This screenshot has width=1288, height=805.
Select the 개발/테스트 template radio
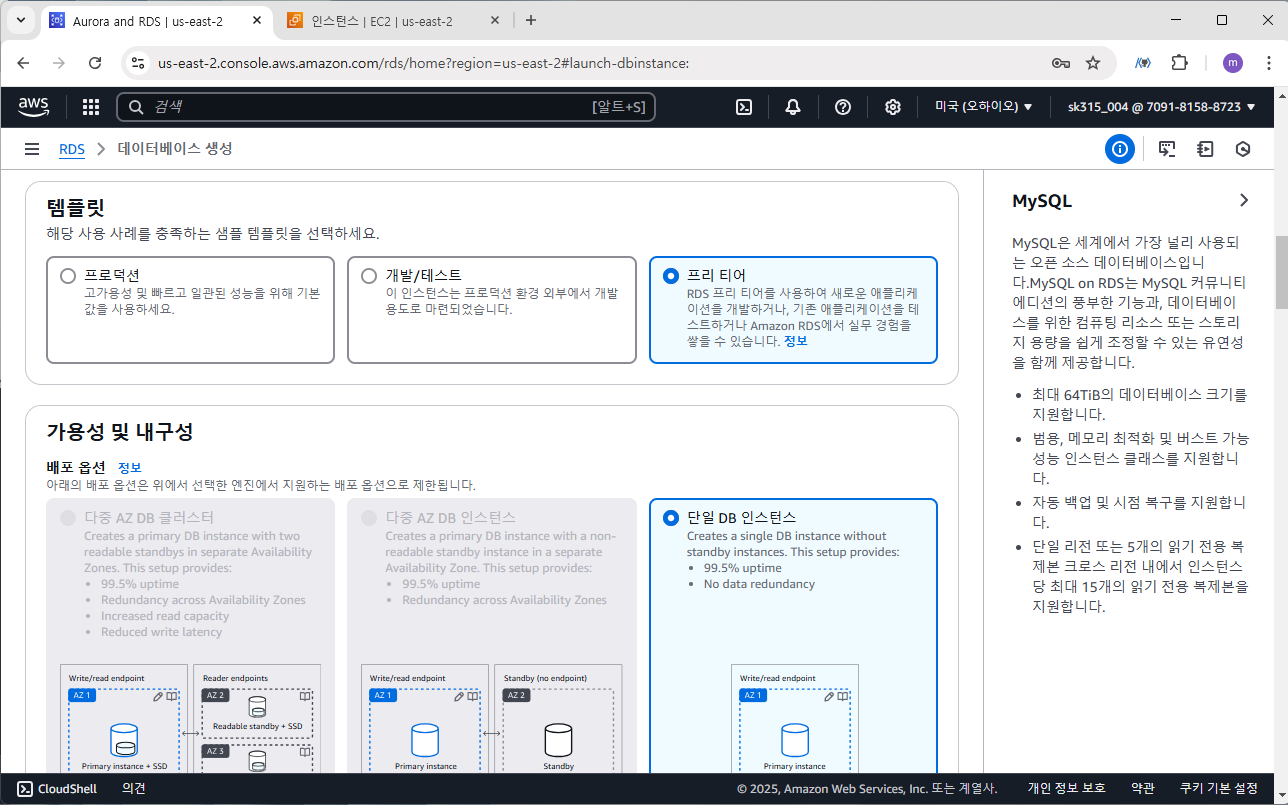(x=369, y=276)
